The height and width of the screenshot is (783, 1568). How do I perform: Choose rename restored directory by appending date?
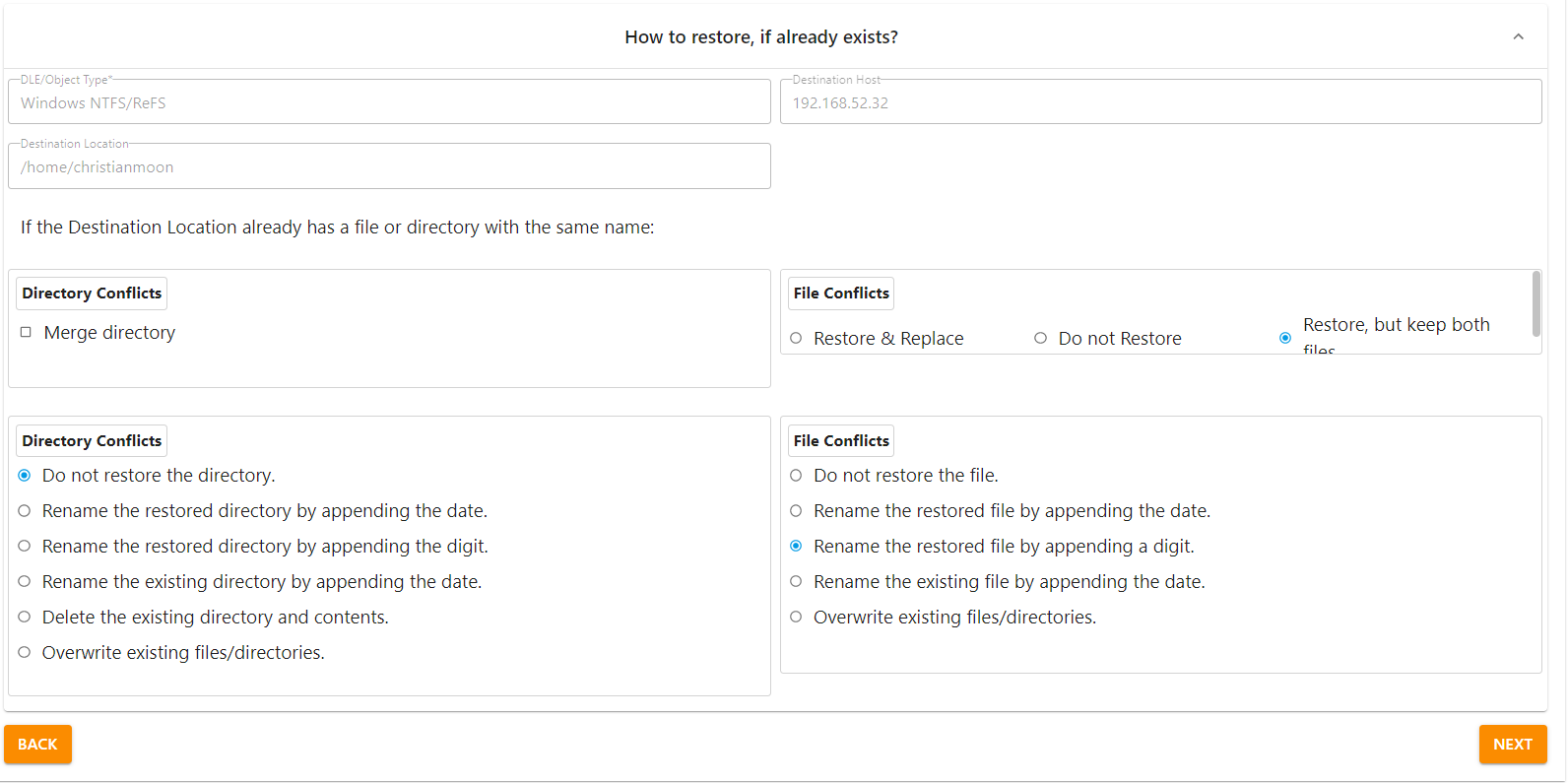25,511
